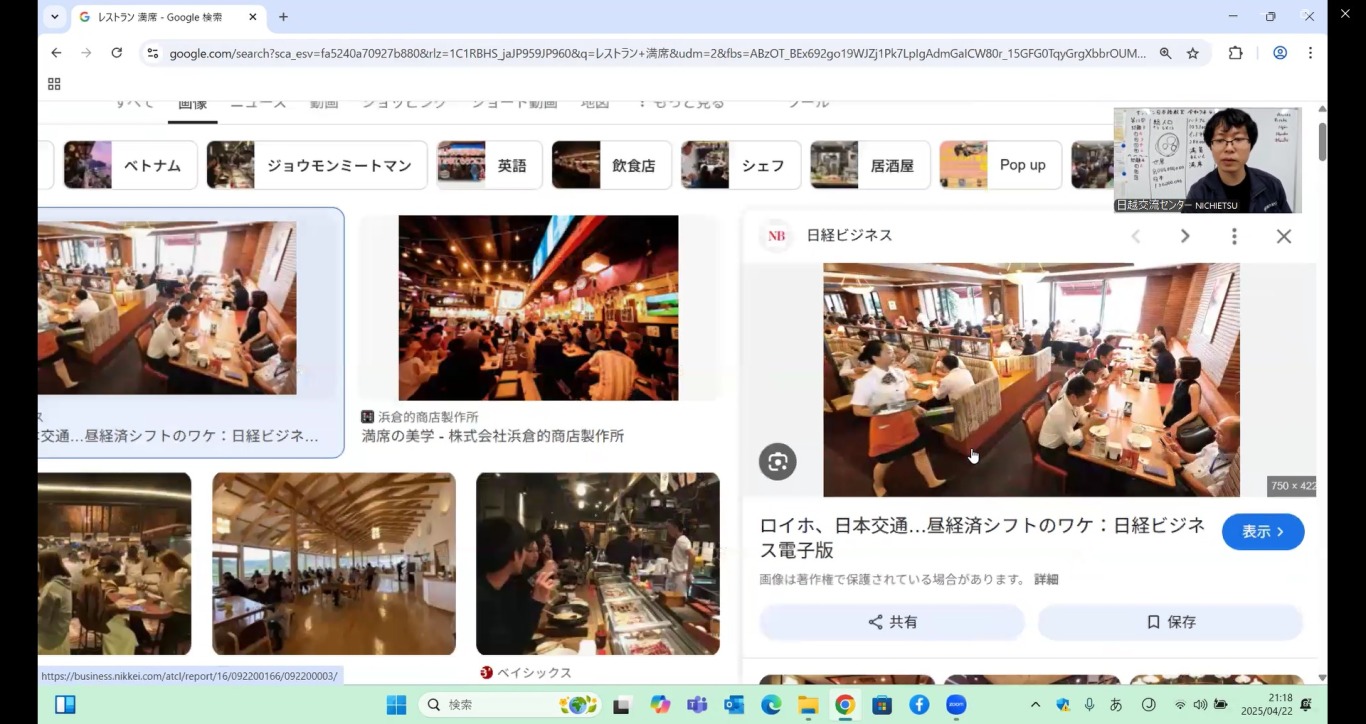Save the image with 保存 button
1366x724 pixels.
click(1170, 622)
